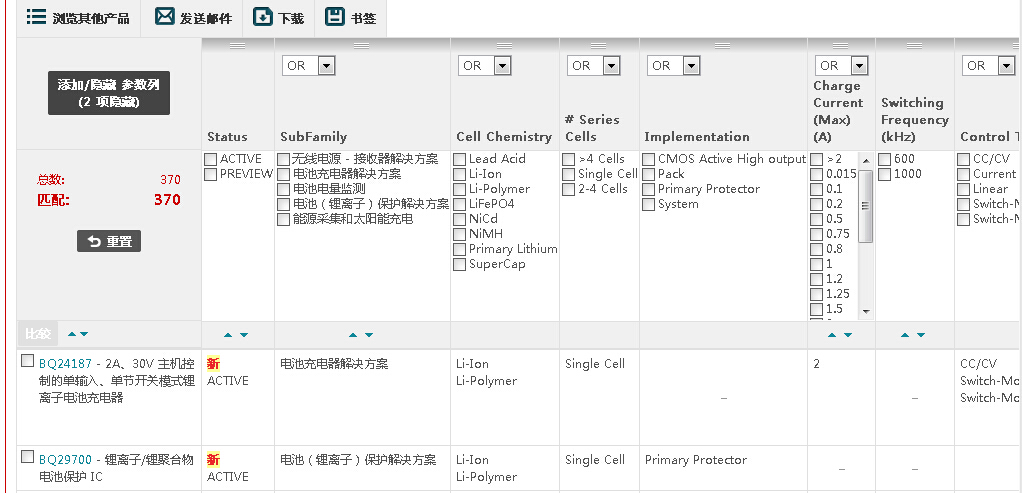Image resolution: width=1022 pixels, height=493 pixels.
Task: Open the 书签 toolbar item
Action: coord(363,18)
